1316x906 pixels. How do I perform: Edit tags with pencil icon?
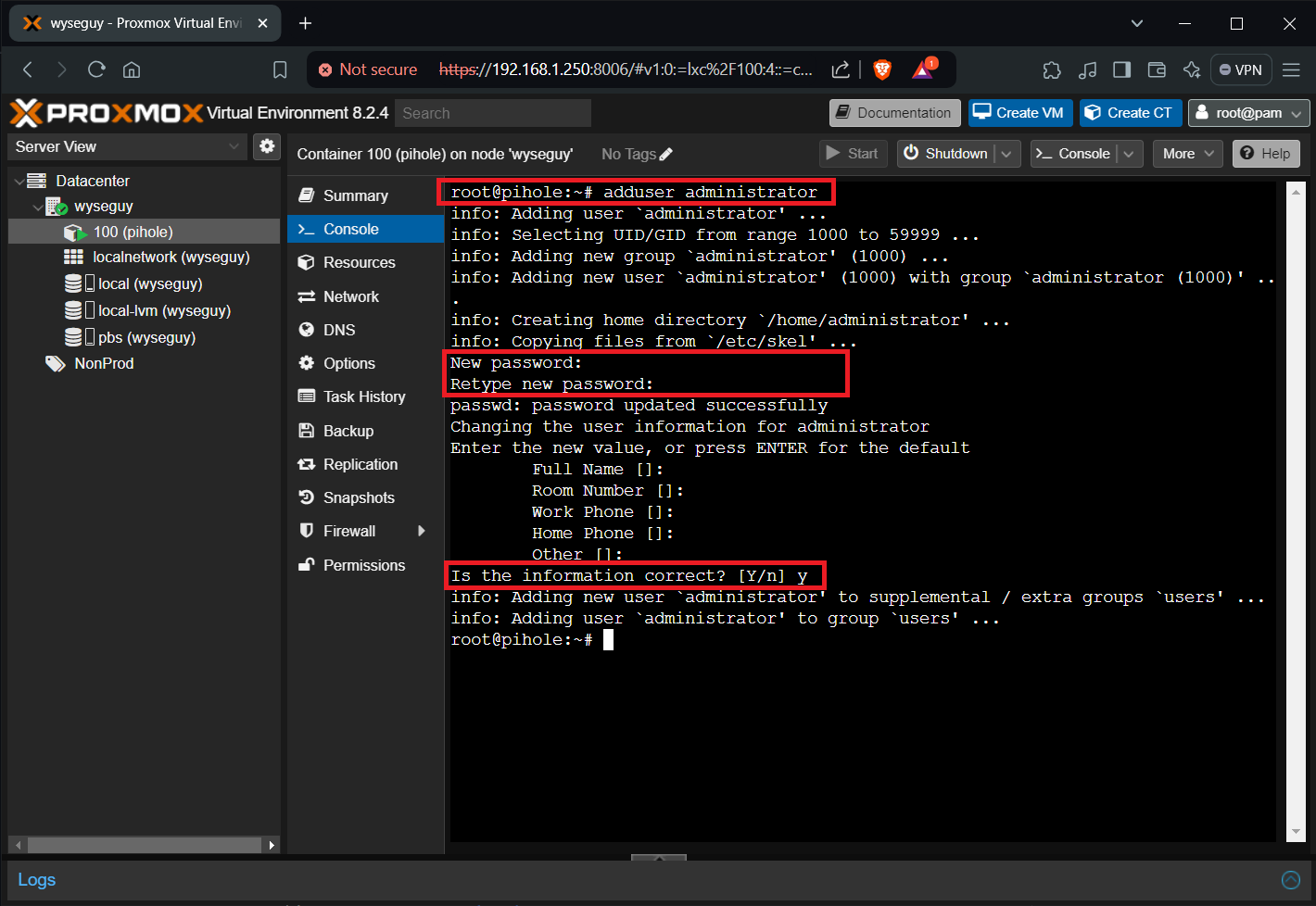tap(666, 154)
